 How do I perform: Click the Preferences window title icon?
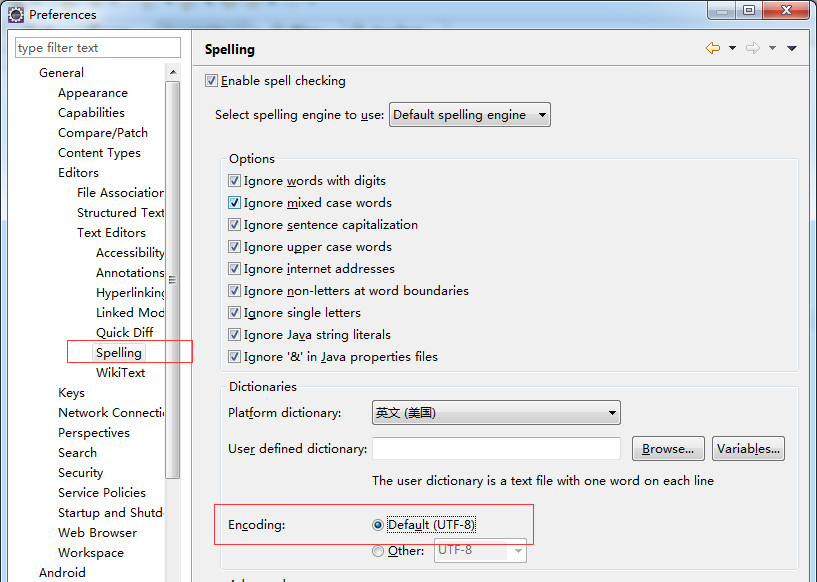(17, 14)
